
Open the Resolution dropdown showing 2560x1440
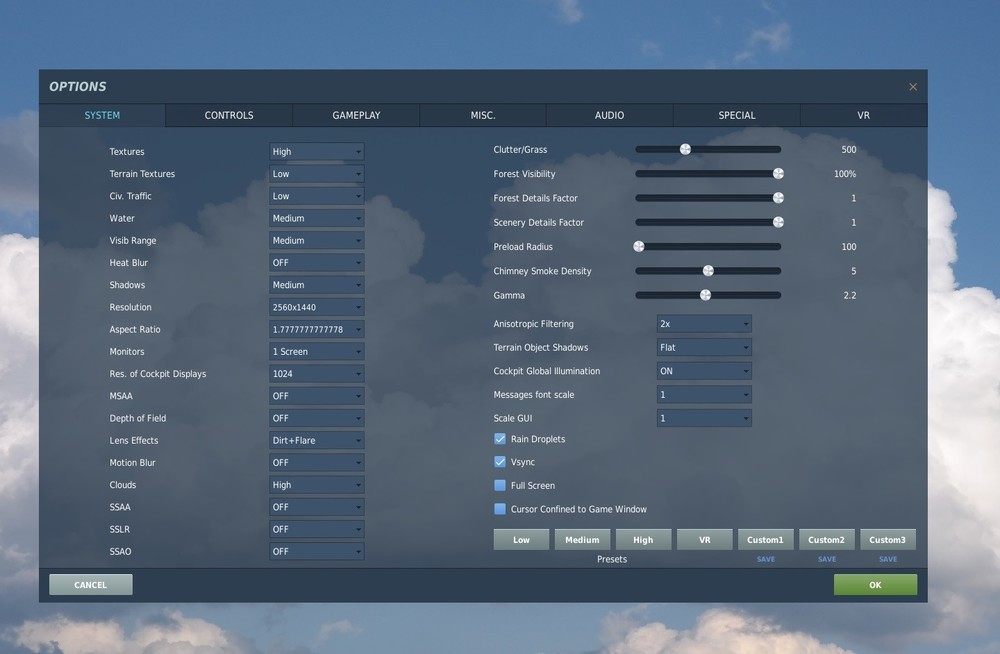pyautogui.click(x=316, y=308)
